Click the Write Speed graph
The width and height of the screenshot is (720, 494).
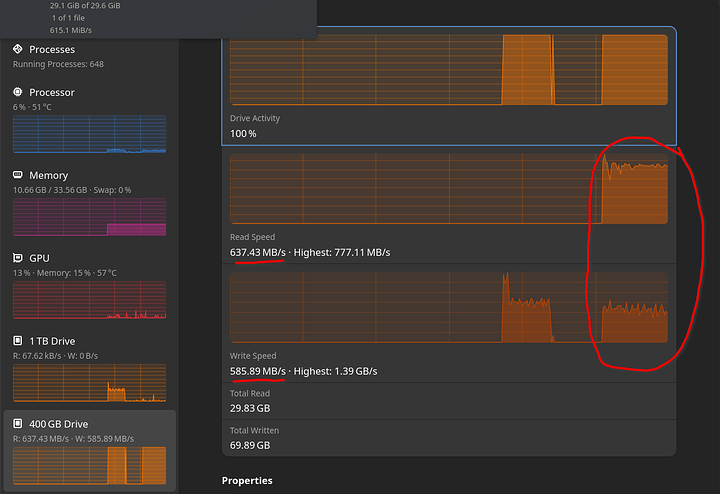pos(448,308)
